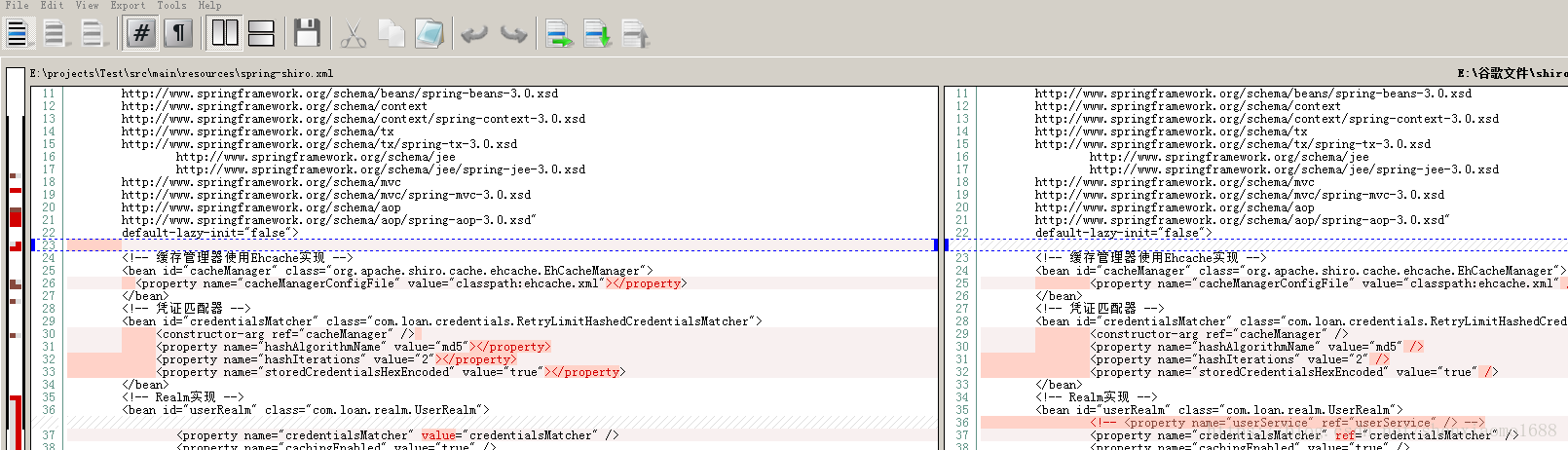Copy selection using the copy icon
The width and height of the screenshot is (1568, 450).
click(x=391, y=34)
